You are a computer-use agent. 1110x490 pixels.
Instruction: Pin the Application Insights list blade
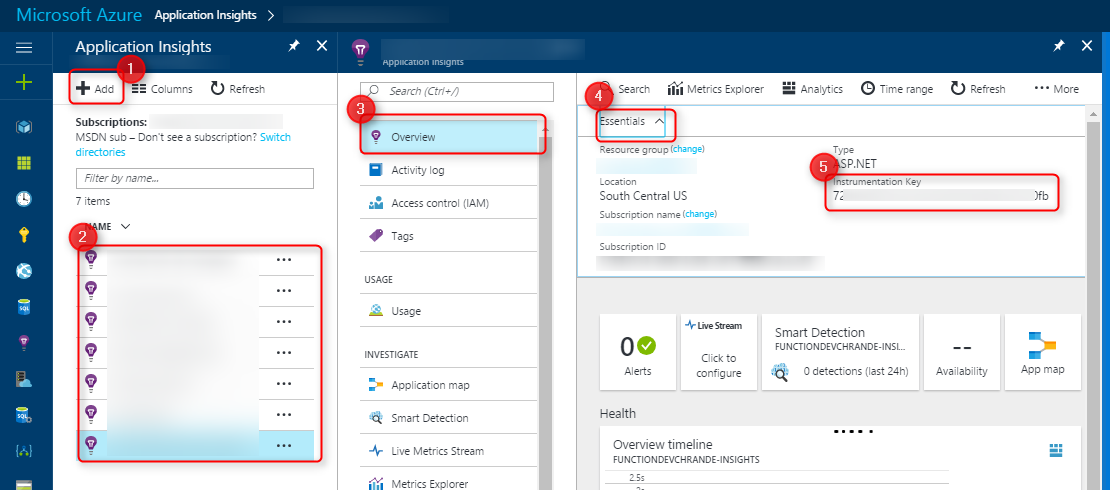tap(293, 46)
